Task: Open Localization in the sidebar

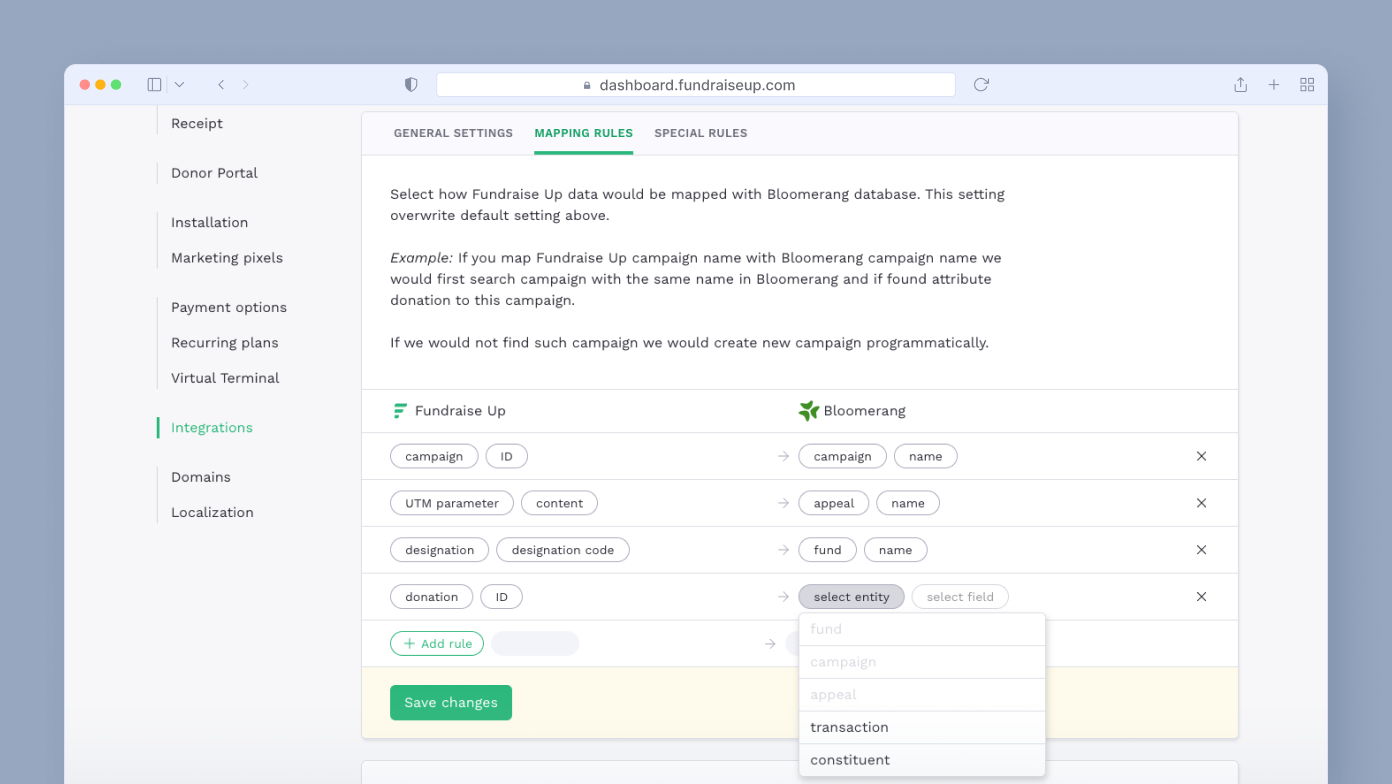Action: (x=212, y=512)
